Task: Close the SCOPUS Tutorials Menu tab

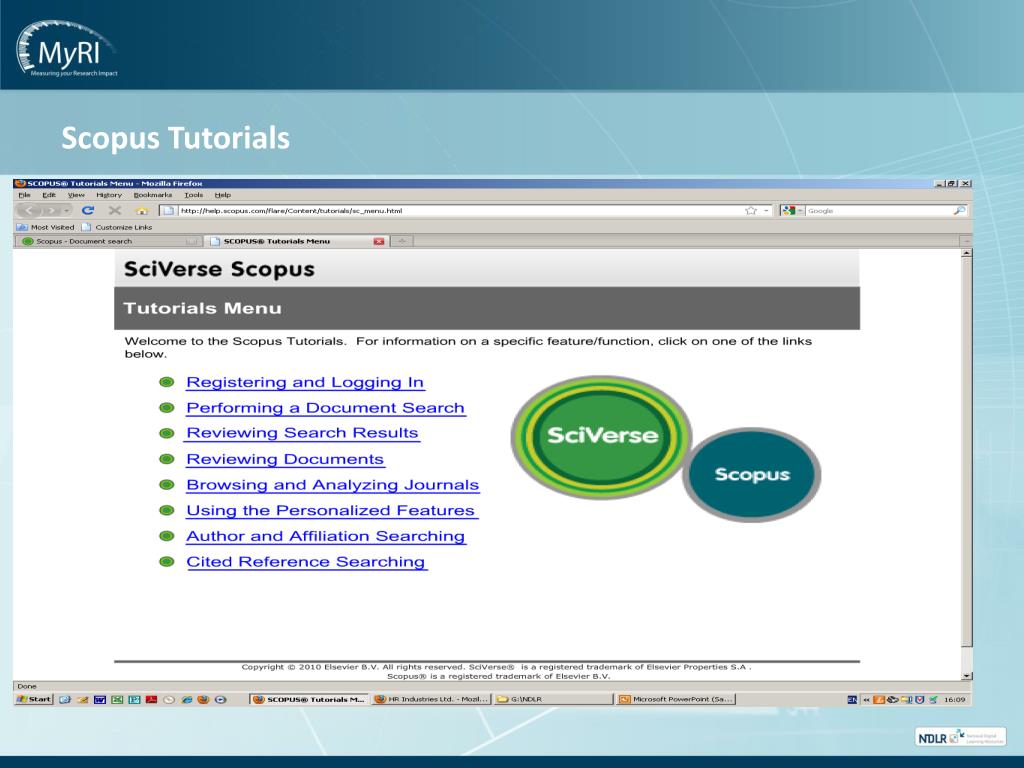Action: pos(379,241)
